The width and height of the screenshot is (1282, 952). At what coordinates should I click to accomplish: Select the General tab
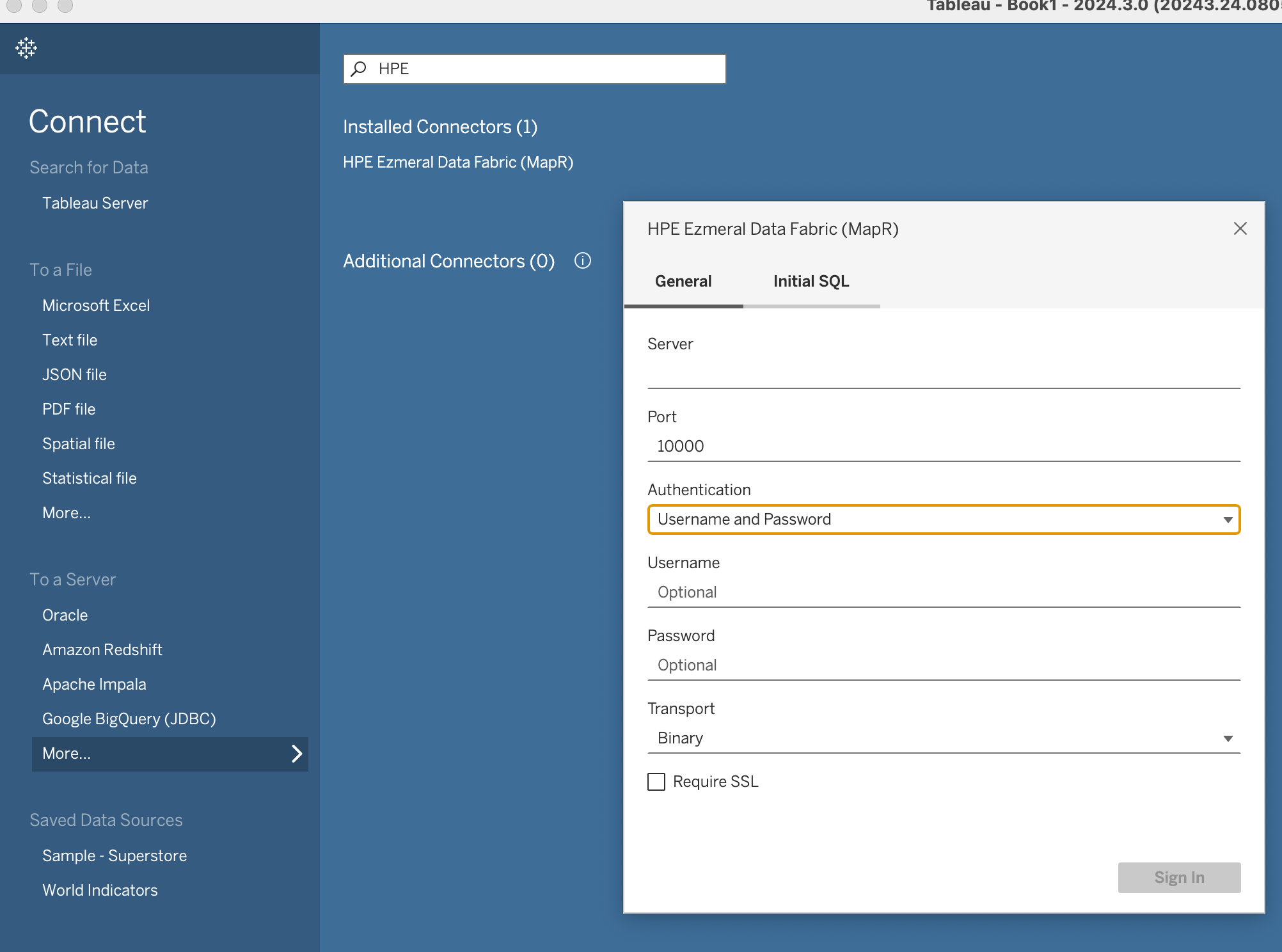[683, 282]
